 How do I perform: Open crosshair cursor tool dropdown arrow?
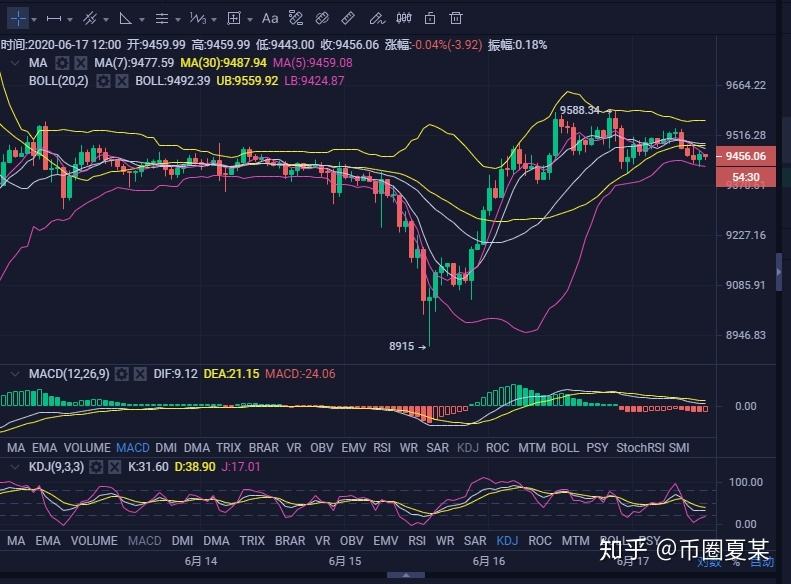34,20
